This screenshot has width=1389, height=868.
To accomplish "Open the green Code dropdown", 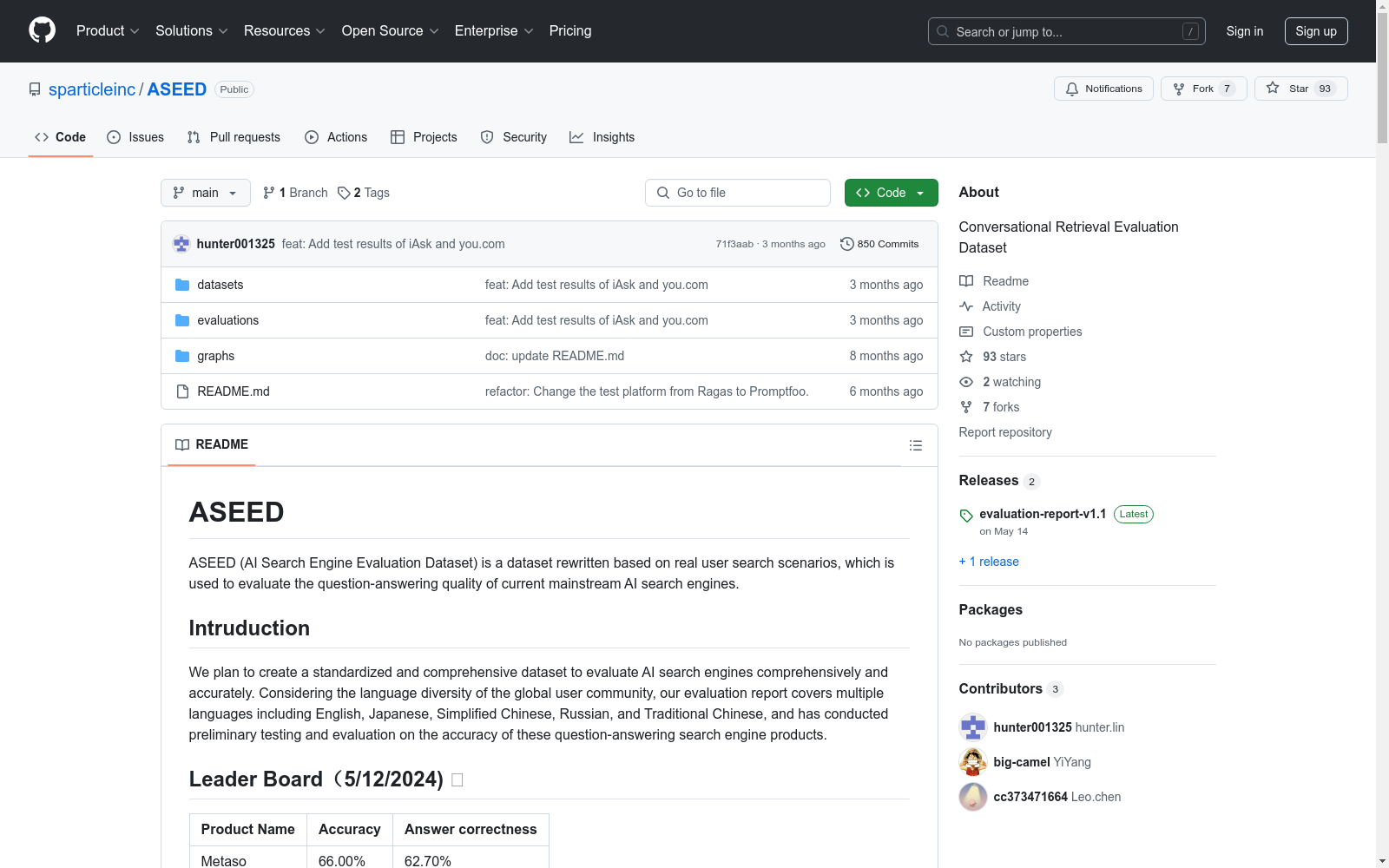I will [891, 193].
